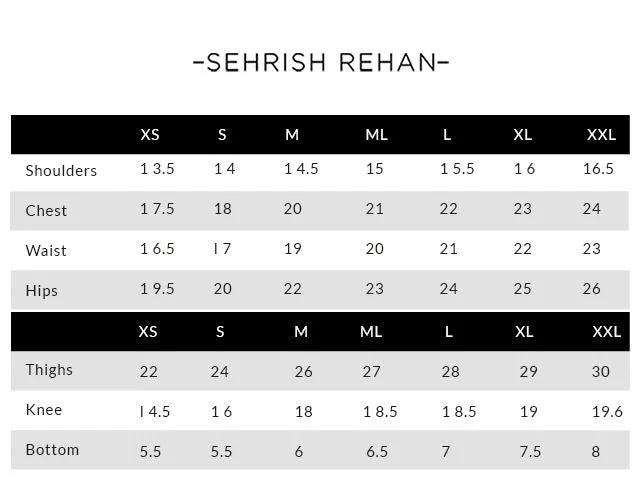Select the Thighs measurement for size S
Viewport: 641px width, 479px height.
[x=220, y=372]
